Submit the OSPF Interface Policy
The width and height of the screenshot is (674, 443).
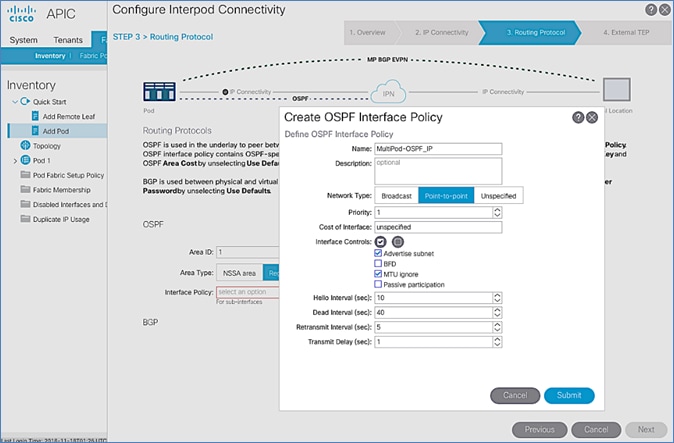click(x=569, y=395)
